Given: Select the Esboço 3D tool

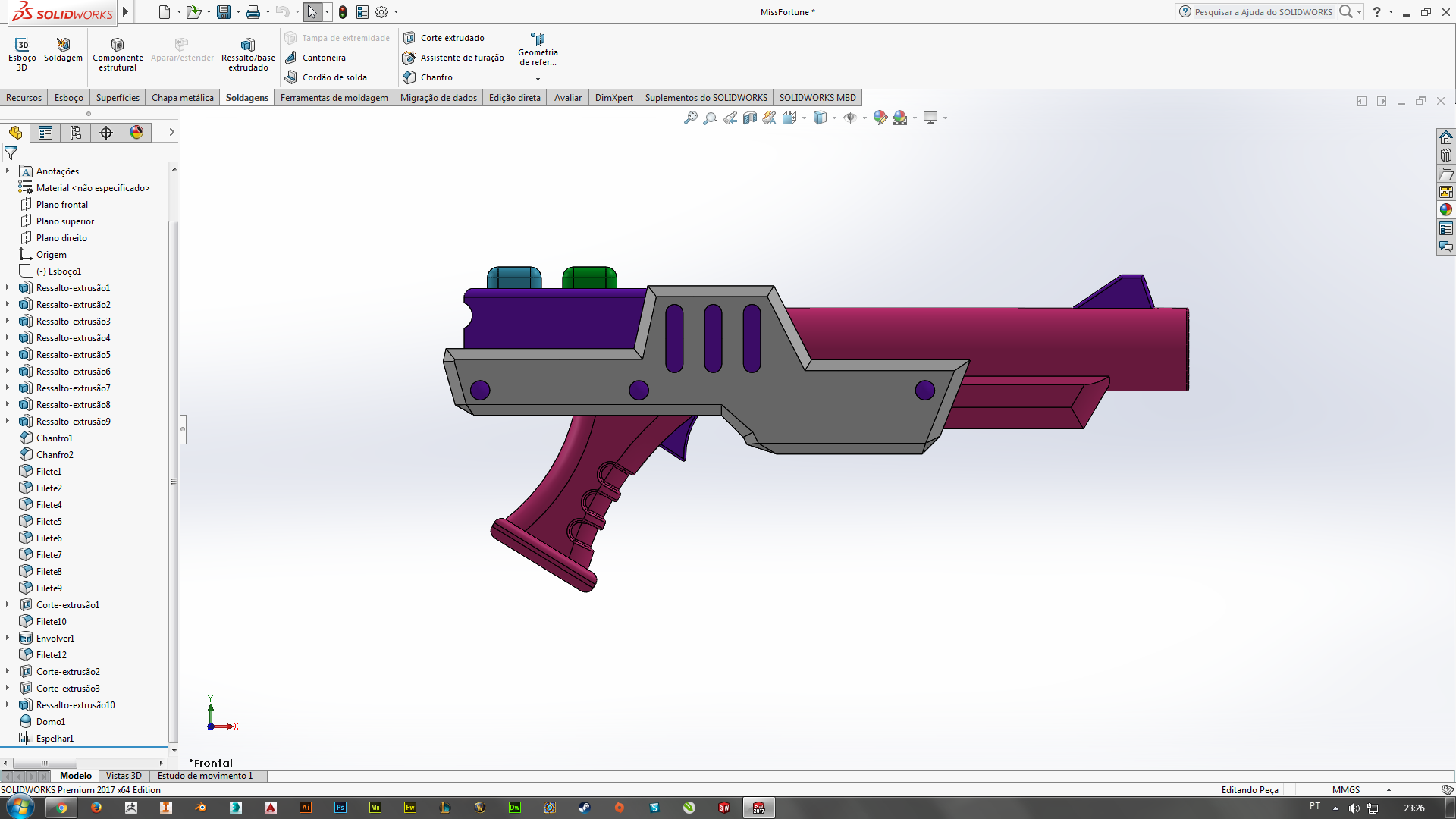Looking at the screenshot, I should pos(22,55).
